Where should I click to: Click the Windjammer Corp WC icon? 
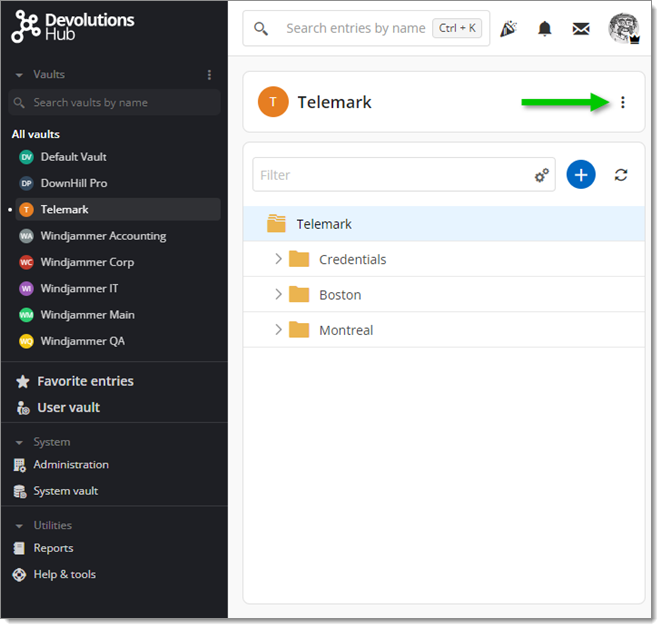coord(26,263)
